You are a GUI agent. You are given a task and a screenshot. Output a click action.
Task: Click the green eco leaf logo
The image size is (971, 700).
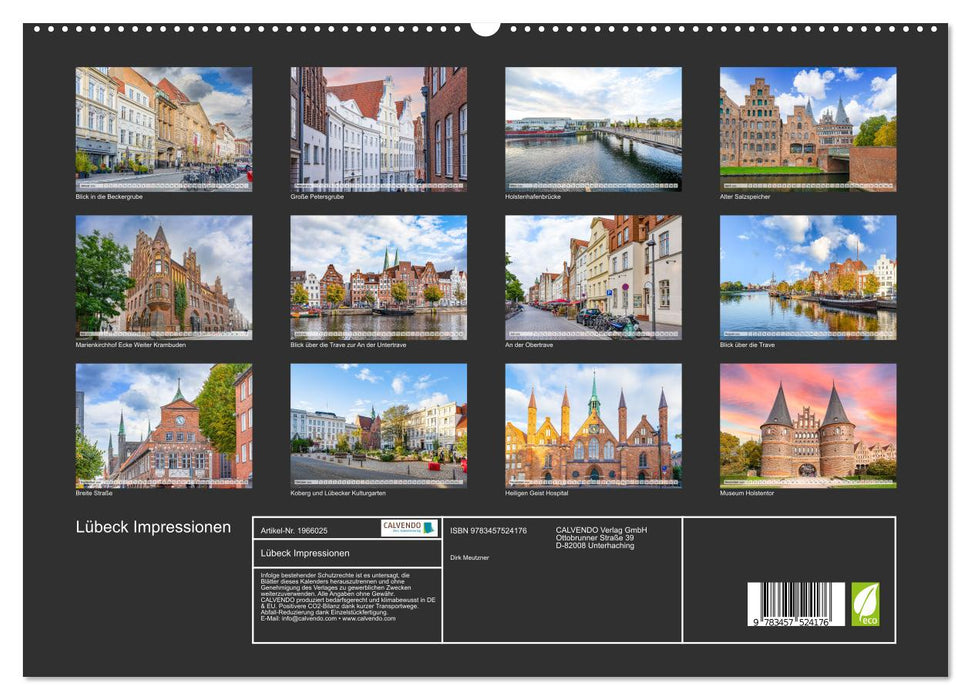click(x=865, y=604)
